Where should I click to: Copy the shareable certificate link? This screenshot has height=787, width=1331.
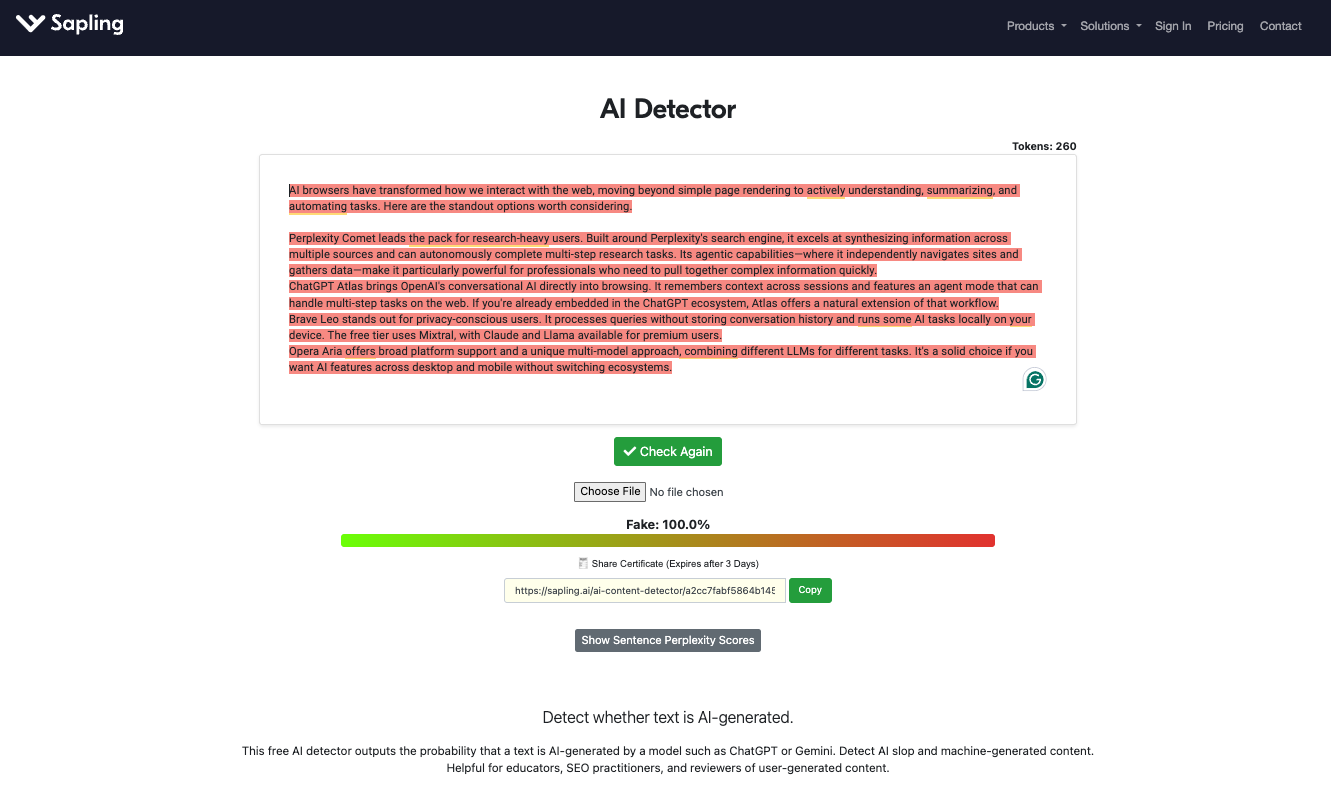[810, 590]
